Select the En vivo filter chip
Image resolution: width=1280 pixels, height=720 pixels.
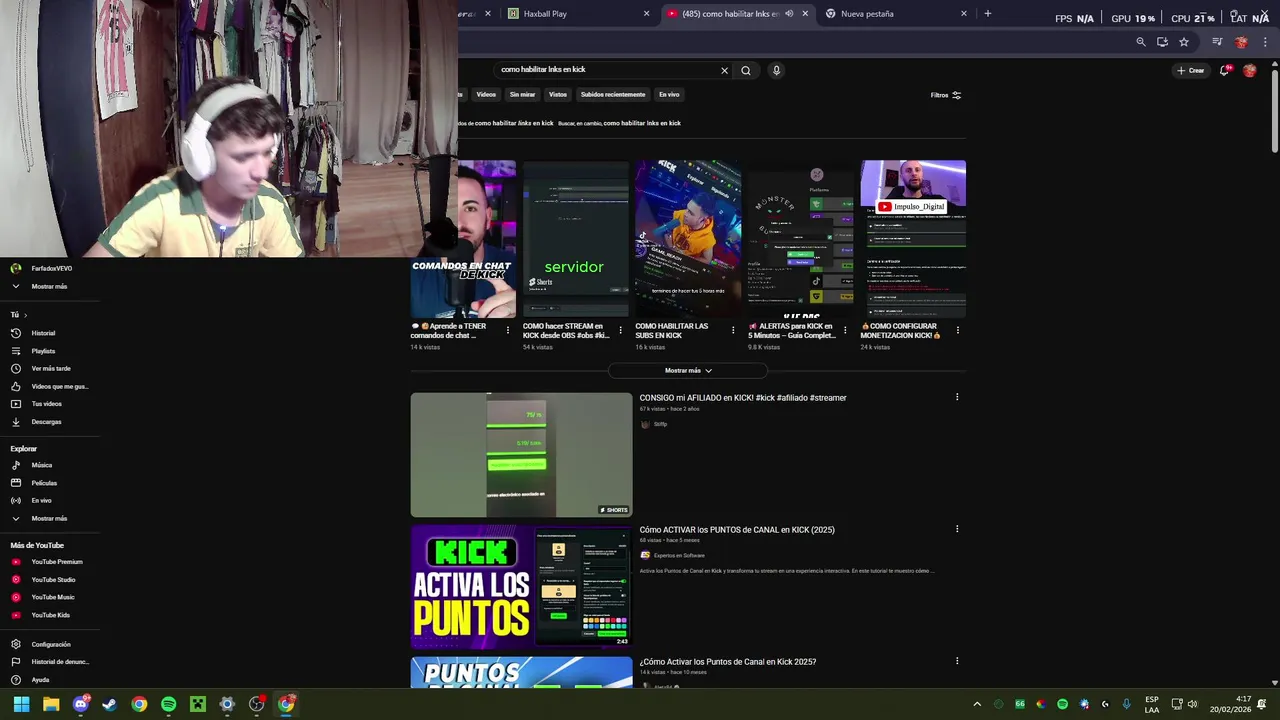tap(669, 95)
